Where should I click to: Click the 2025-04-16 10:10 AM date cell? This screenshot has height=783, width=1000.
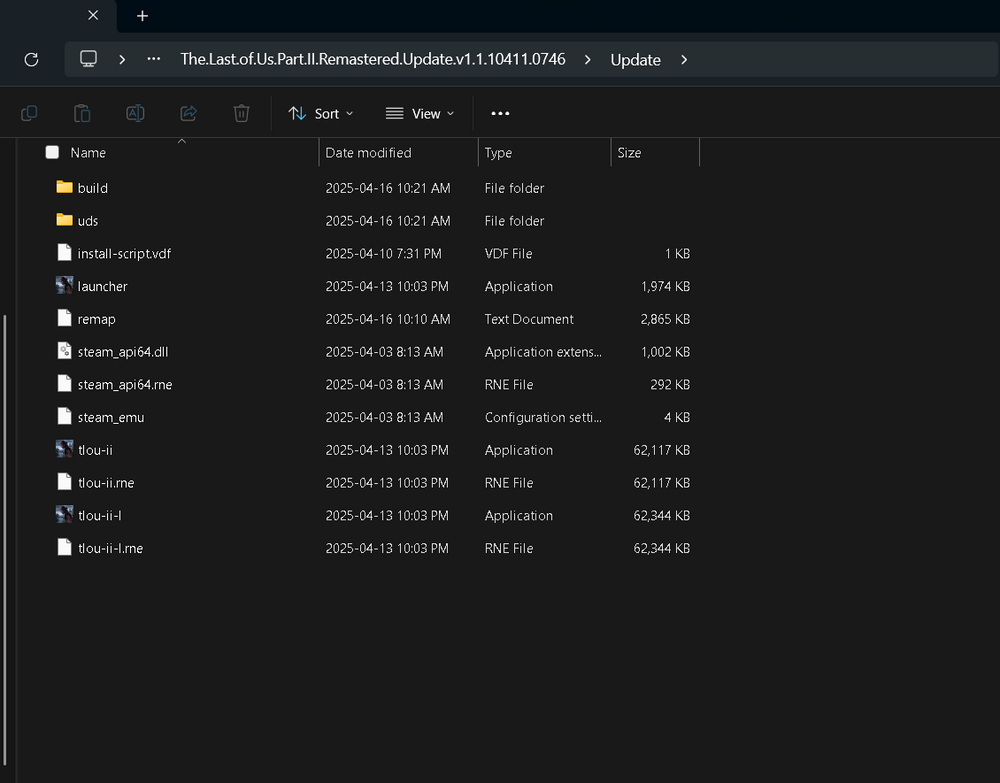coord(388,319)
